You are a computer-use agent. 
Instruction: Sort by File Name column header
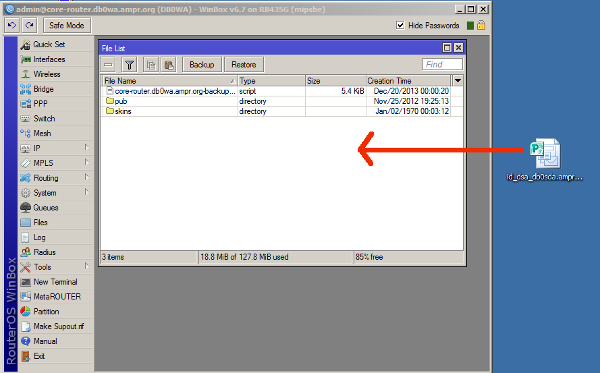tap(170, 81)
